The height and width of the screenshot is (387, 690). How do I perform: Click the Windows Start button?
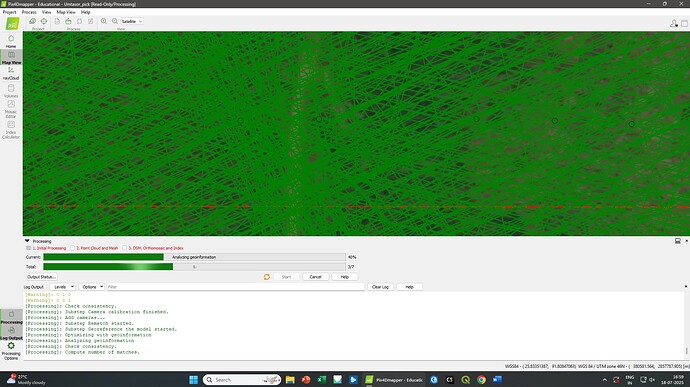[193, 380]
